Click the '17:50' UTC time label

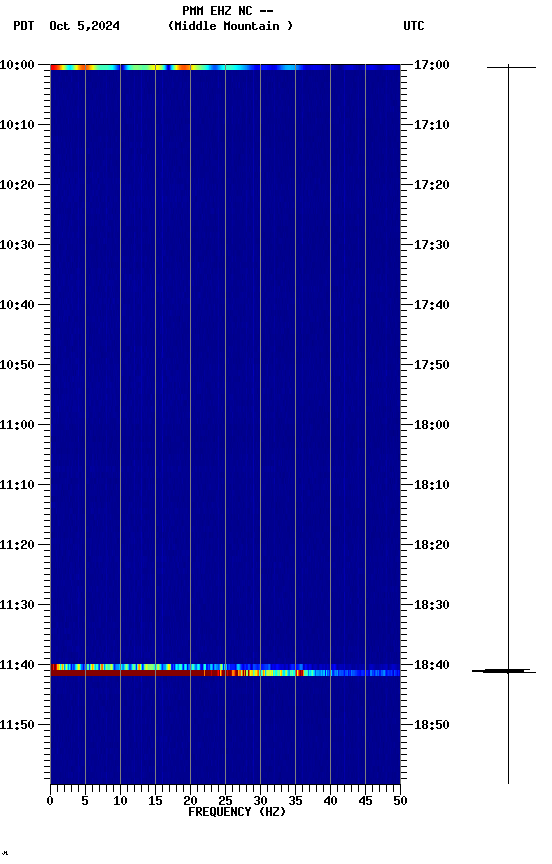click(432, 365)
